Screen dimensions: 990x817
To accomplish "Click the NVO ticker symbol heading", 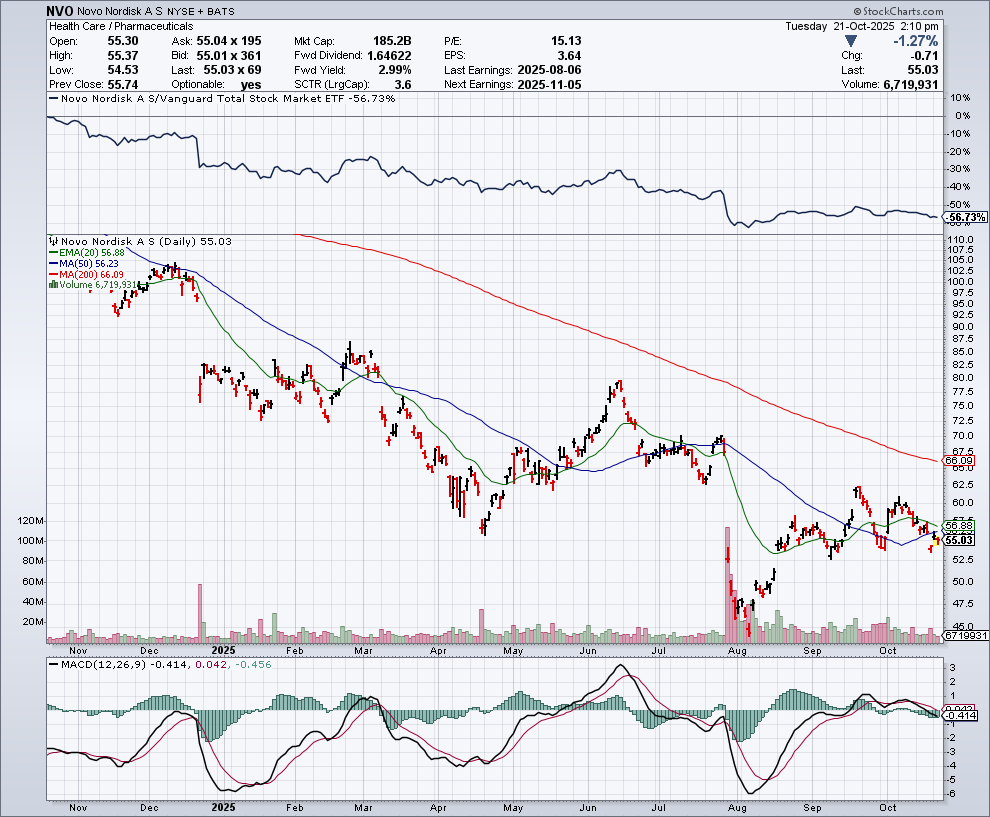I will click(x=59, y=11).
